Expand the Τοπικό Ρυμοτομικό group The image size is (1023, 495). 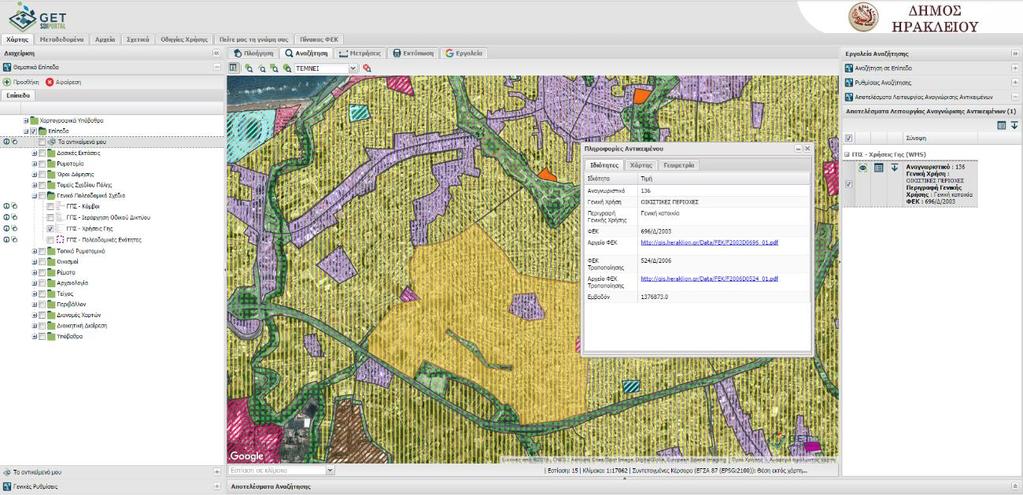coord(34,251)
